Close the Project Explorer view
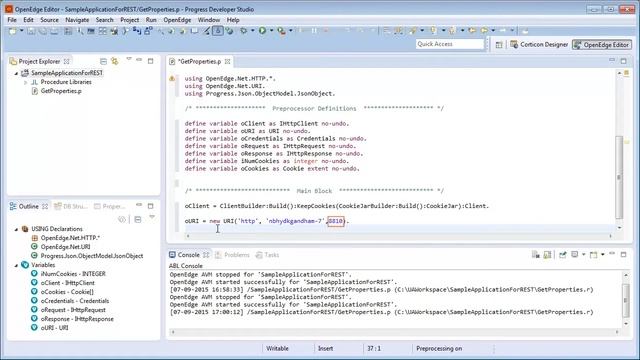640x360 pixels. point(67,61)
